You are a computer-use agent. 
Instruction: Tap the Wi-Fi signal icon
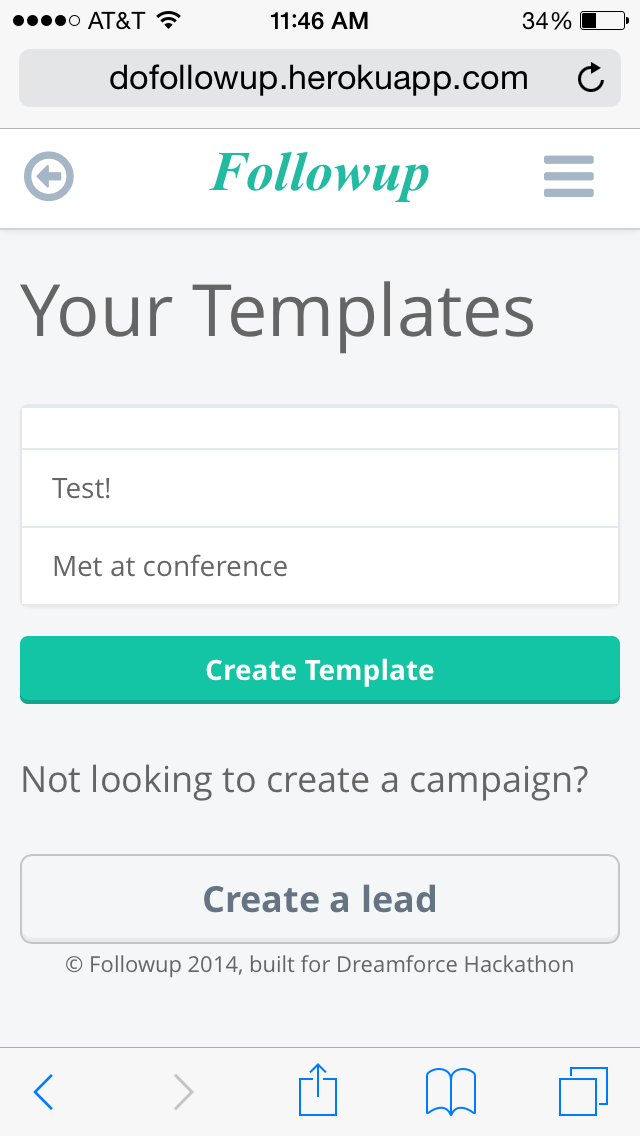(168, 20)
